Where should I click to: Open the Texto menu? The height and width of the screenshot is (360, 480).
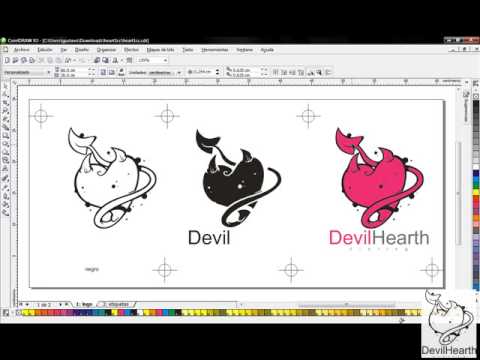[x=188, y=50]
